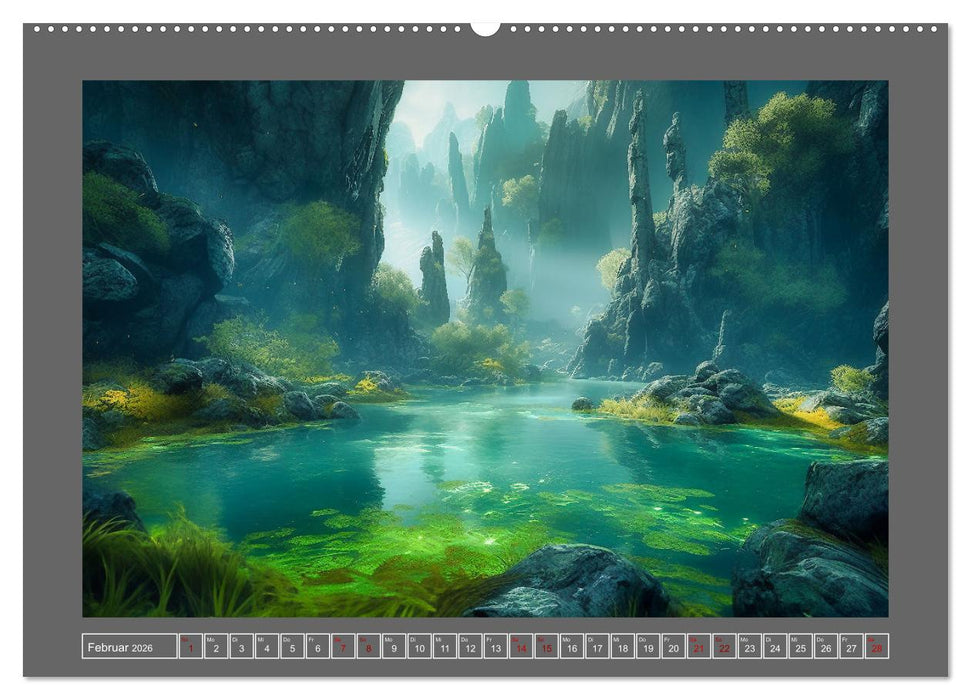Image resolution: width=971 pixels, height=700 pixels.
Task: Select Saturday, February 7 cell
Action: 343,647
